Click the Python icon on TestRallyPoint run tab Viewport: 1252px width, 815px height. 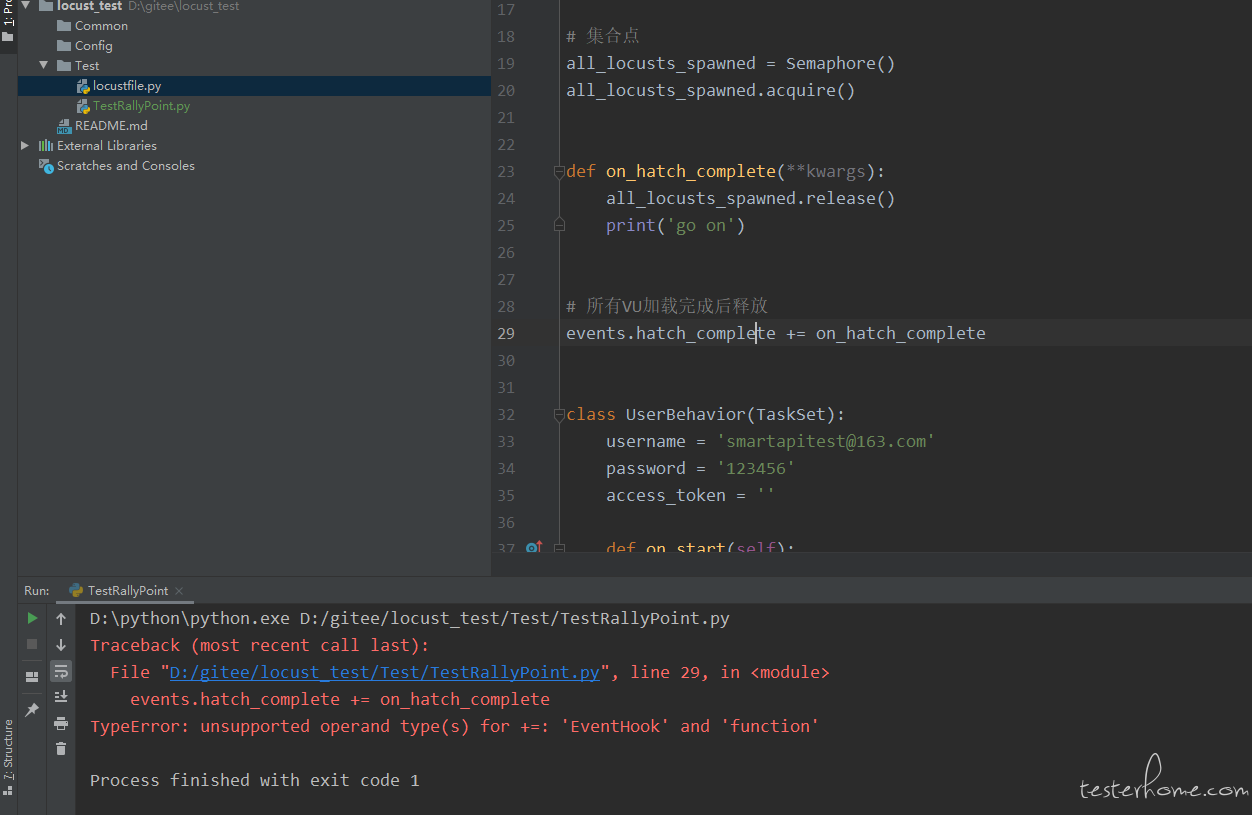coord(76,591)
